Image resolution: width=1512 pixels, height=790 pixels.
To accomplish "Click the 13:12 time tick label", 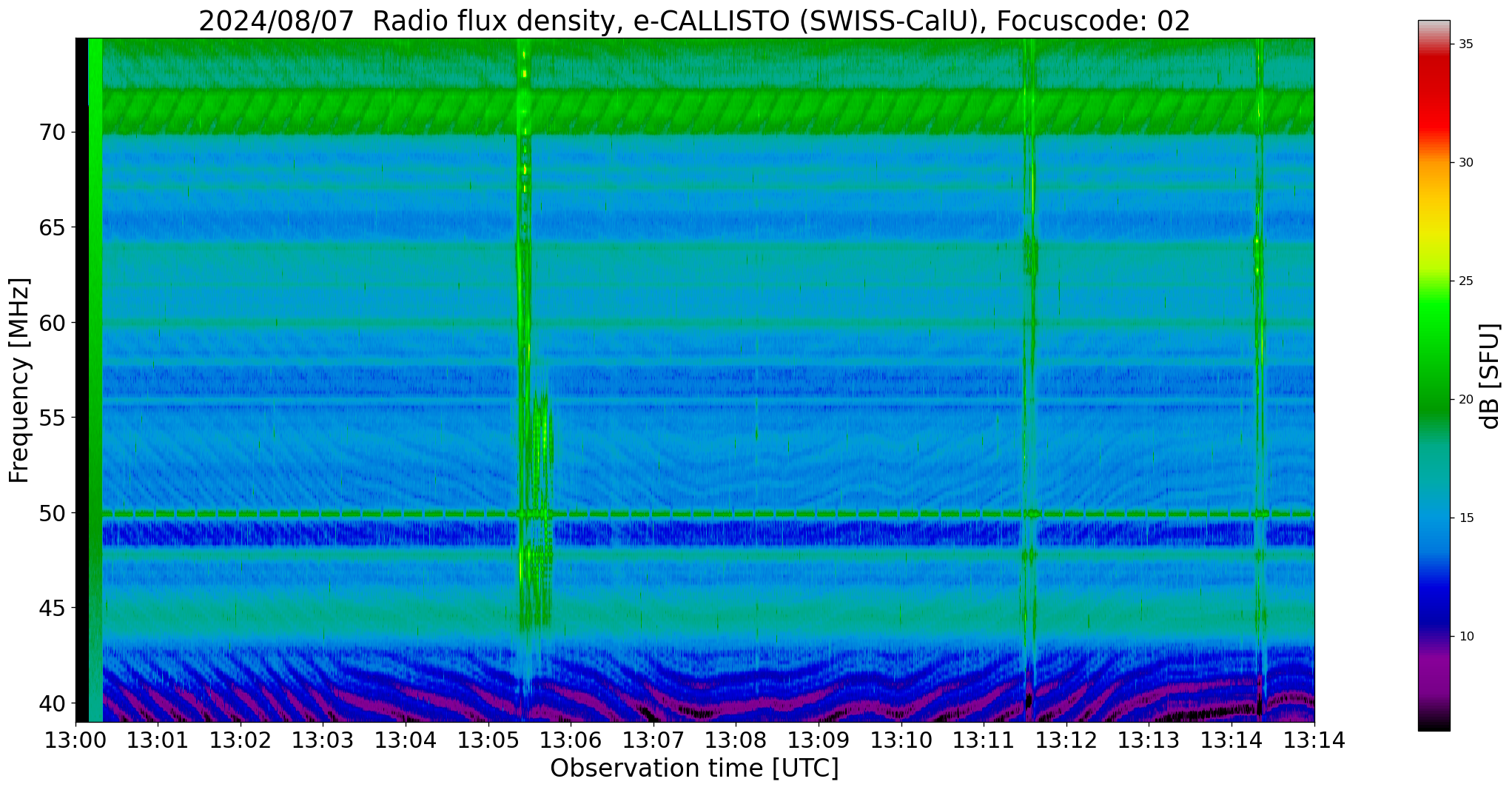I will pos(1066,740).
